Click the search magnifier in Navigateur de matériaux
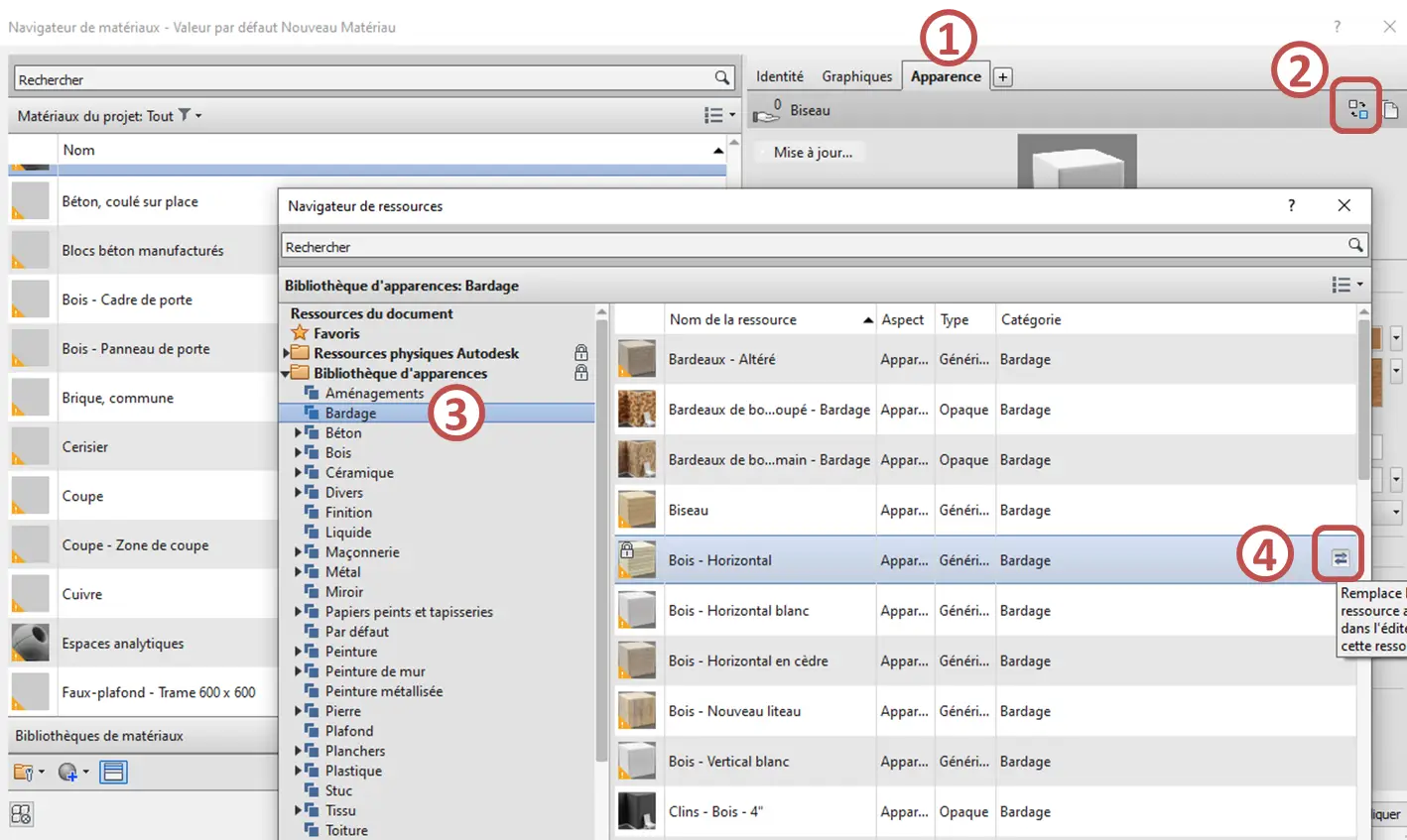This screenshot has height=840, width=1407. [722, 78]
